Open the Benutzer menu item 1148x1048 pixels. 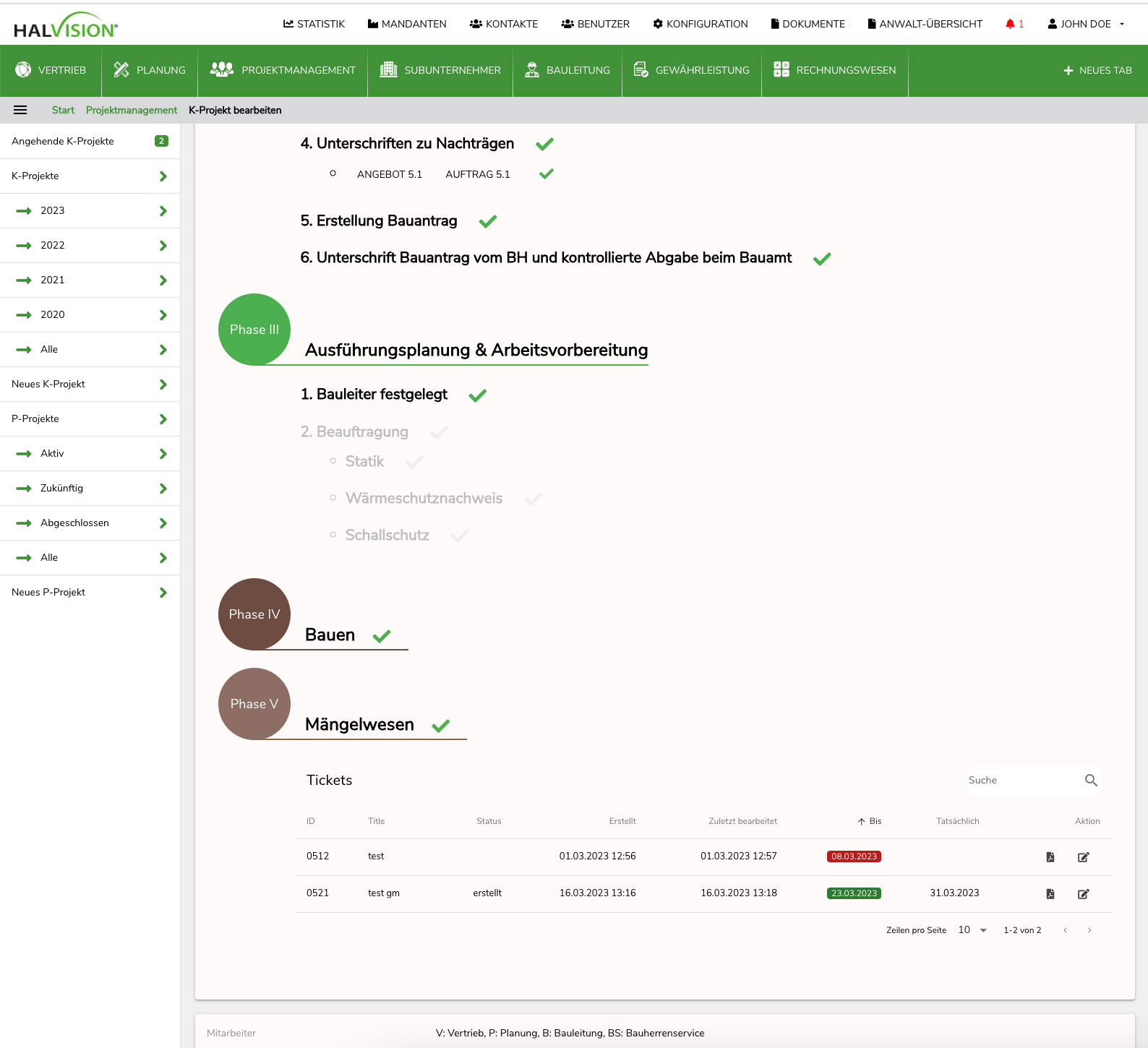(595, 24)
